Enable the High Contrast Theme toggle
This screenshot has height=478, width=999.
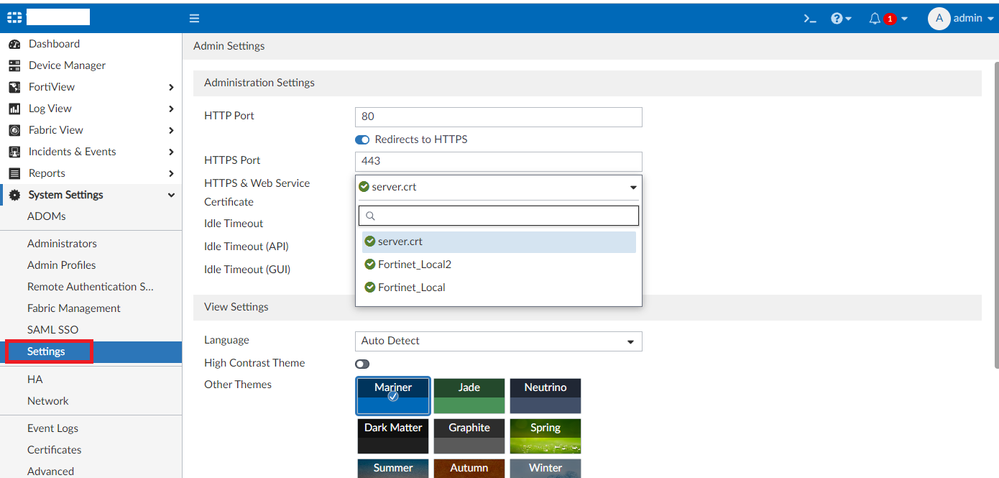[x=363, y=363]
